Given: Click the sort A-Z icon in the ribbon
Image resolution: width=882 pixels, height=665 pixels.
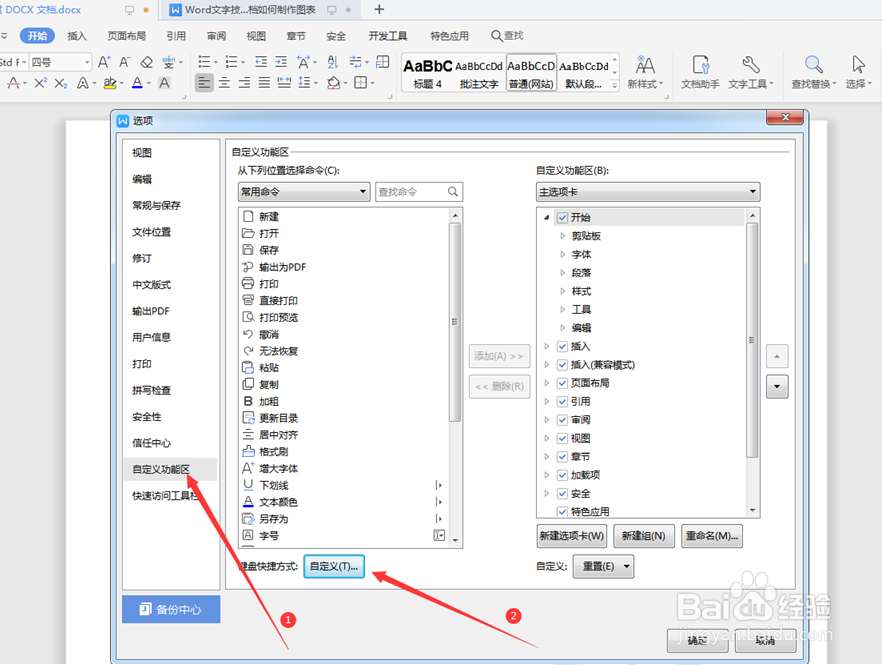Looking at the screenshot, I should click(331, 61).
